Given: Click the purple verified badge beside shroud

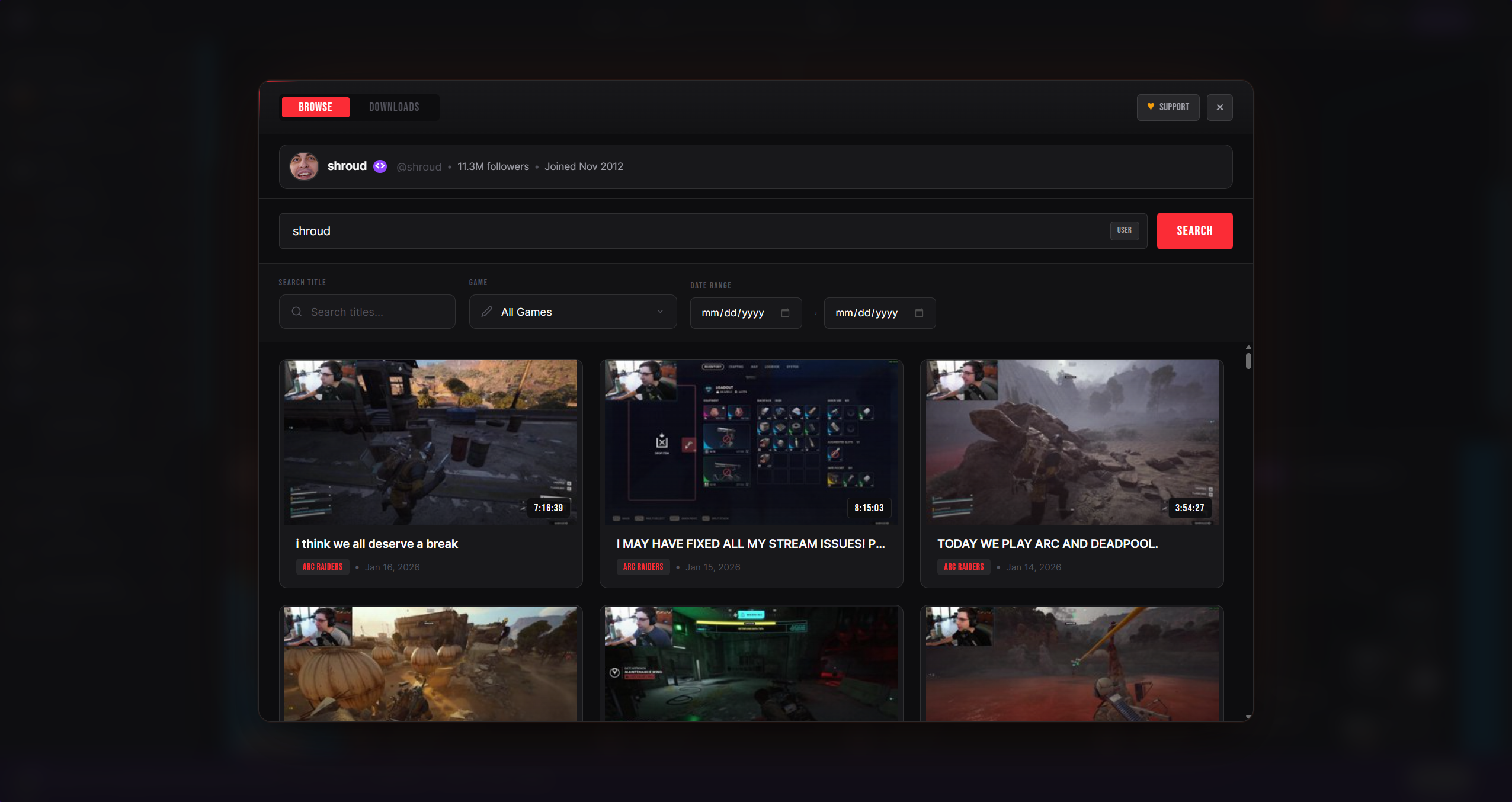Looking at the screenshot, I should (x=380, y=166).
